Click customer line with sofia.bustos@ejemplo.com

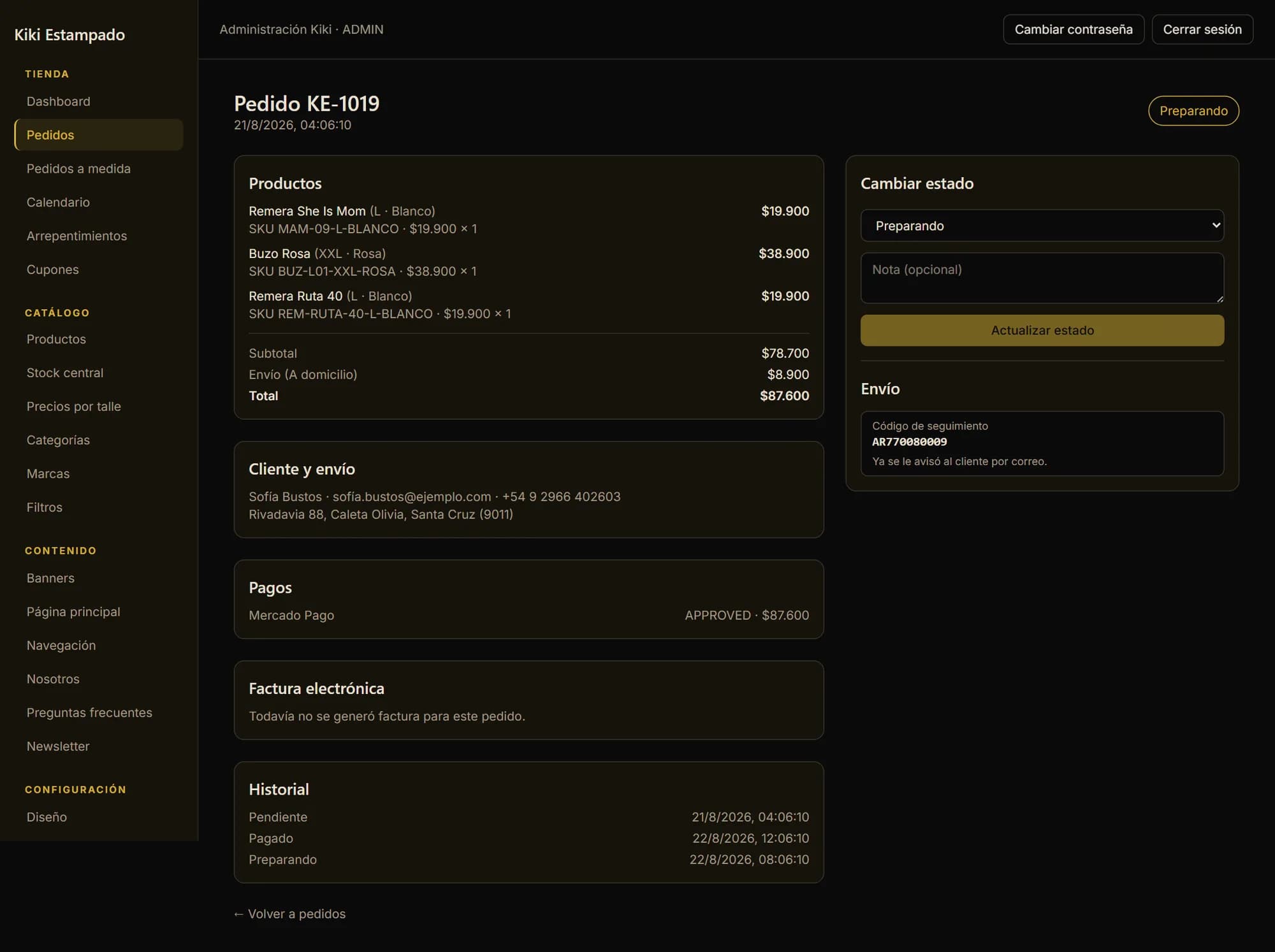[x=435, y=496]
